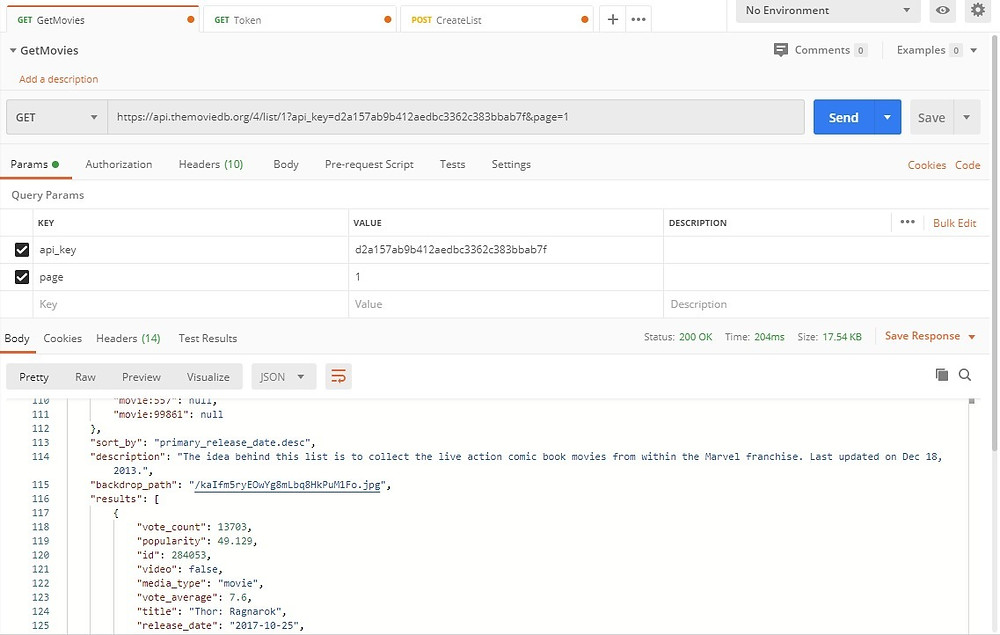Click the page value cell
The width and height of the screenshot is (1000, 635).
(x=506, y=277)
